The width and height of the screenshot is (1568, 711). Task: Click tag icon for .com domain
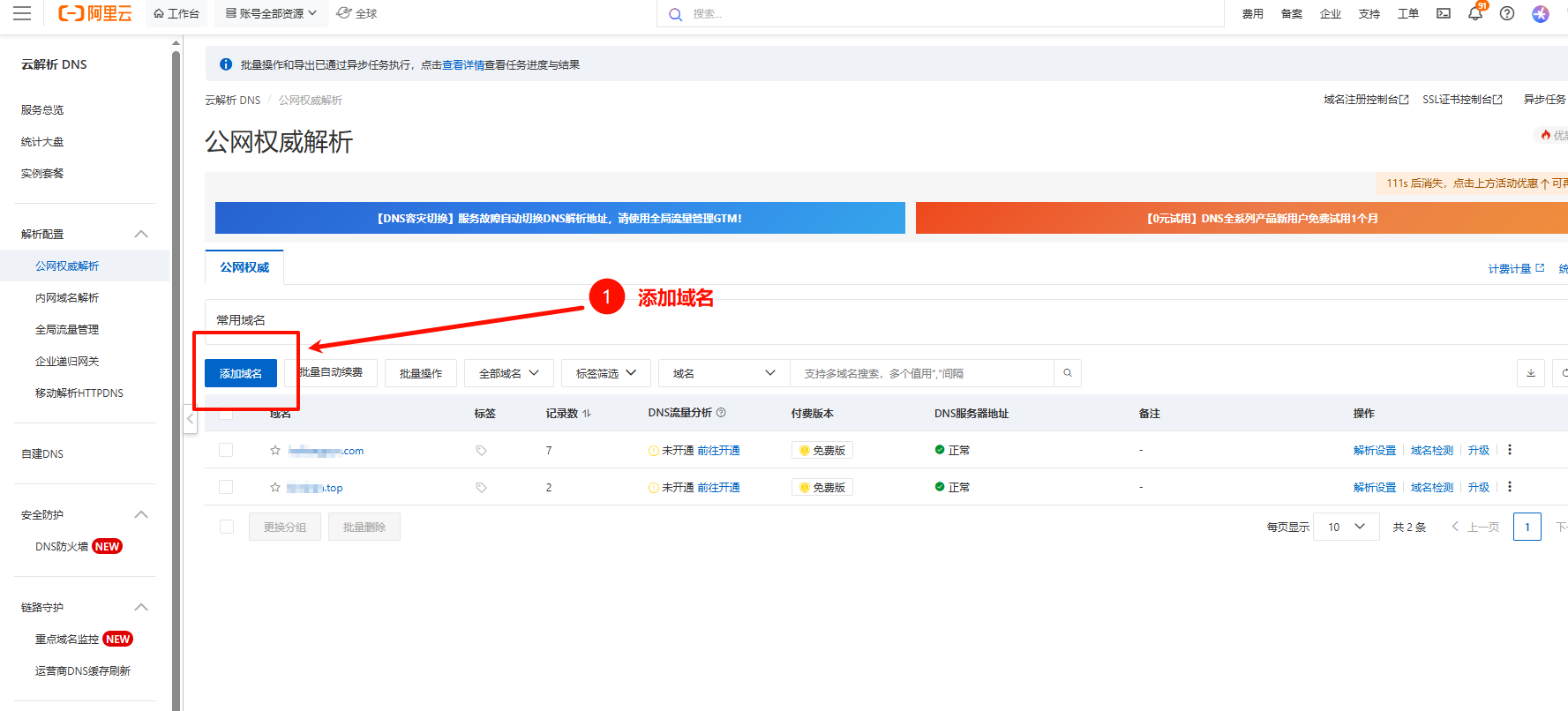pos(481,451)
